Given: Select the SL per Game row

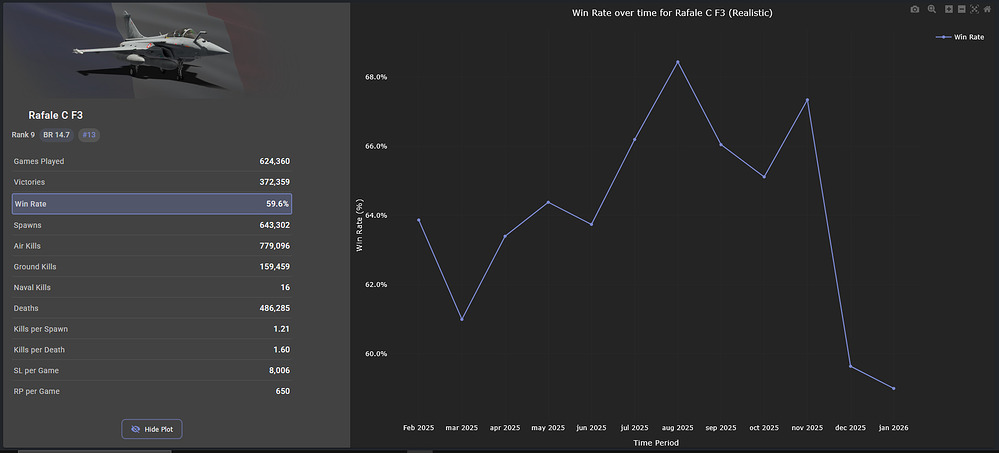Looking at the screenshot, I should point(151,371).
